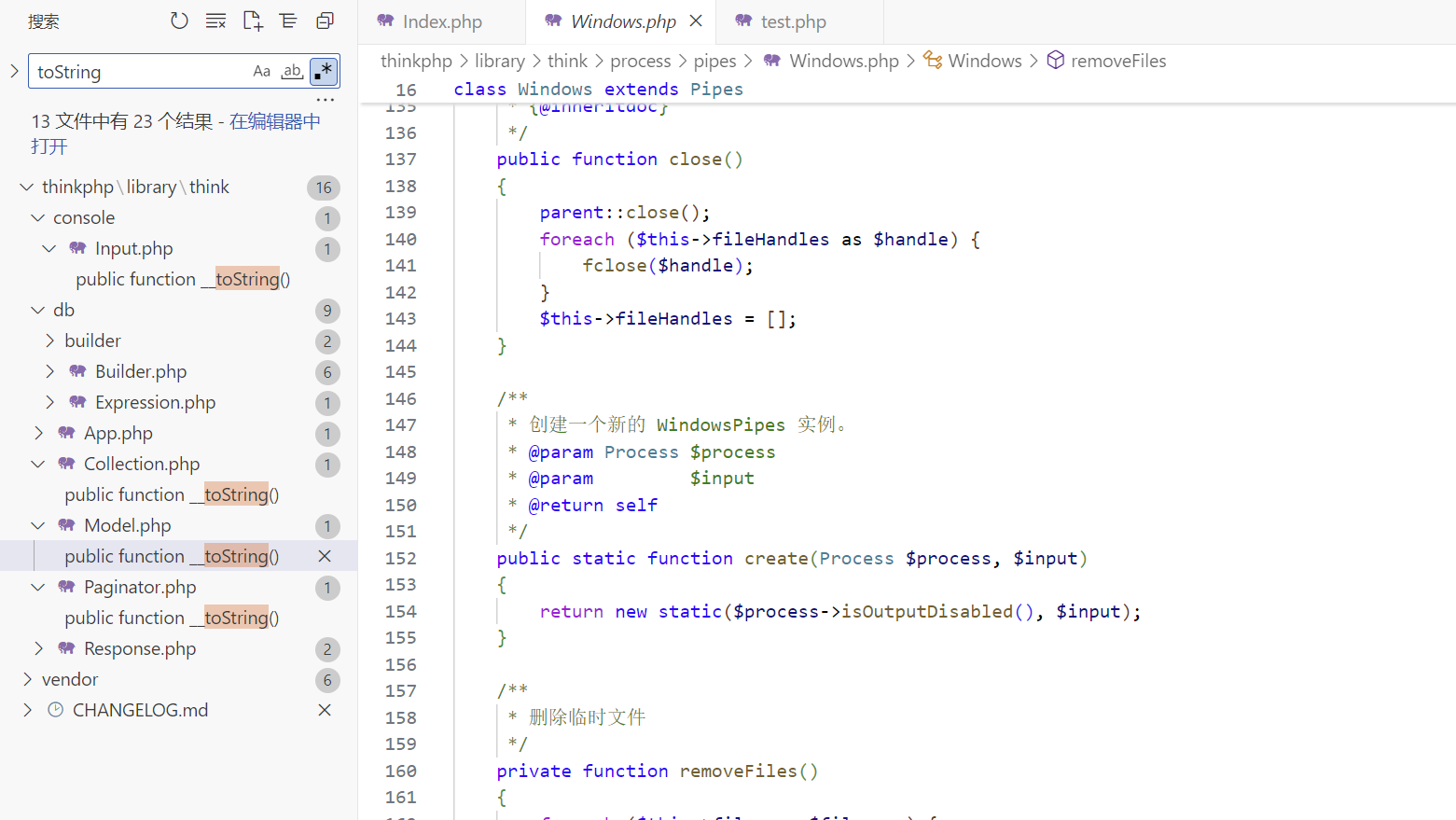
Task: Refresh the search results
Action: click(179, 21)
